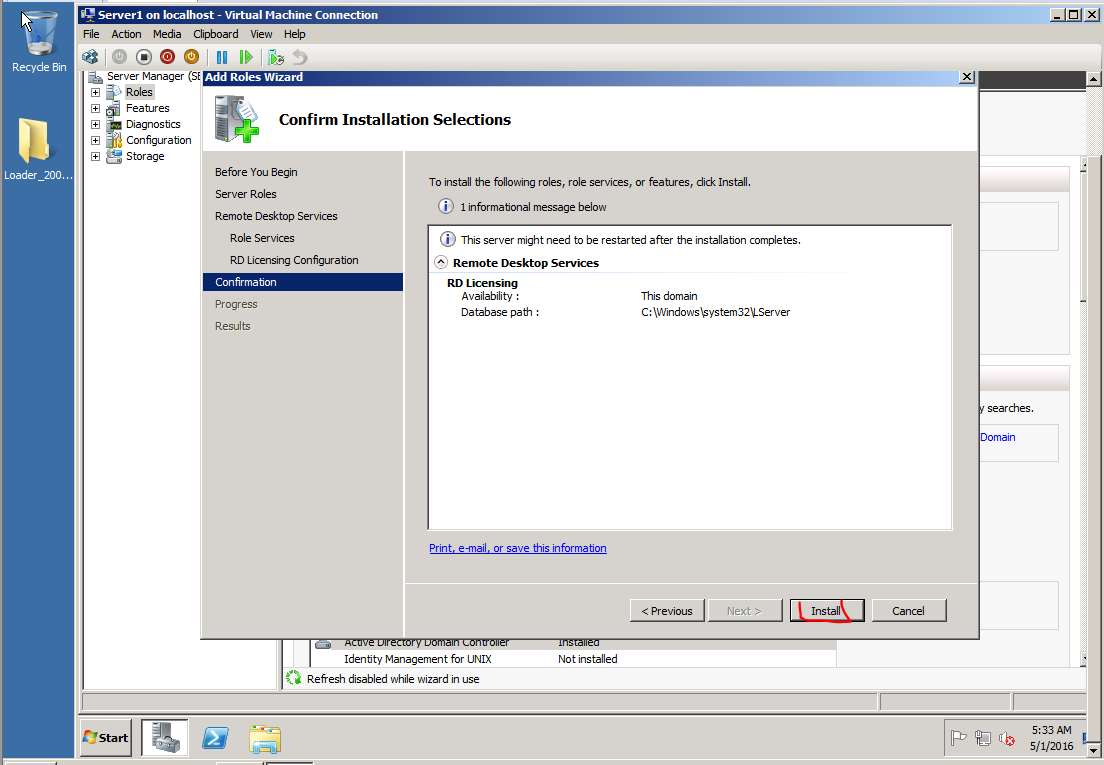Image resolution: width=1104 pixels, height=765 pixels.
Task: Click the informational message count icon
Action: [x=446, y=206]
